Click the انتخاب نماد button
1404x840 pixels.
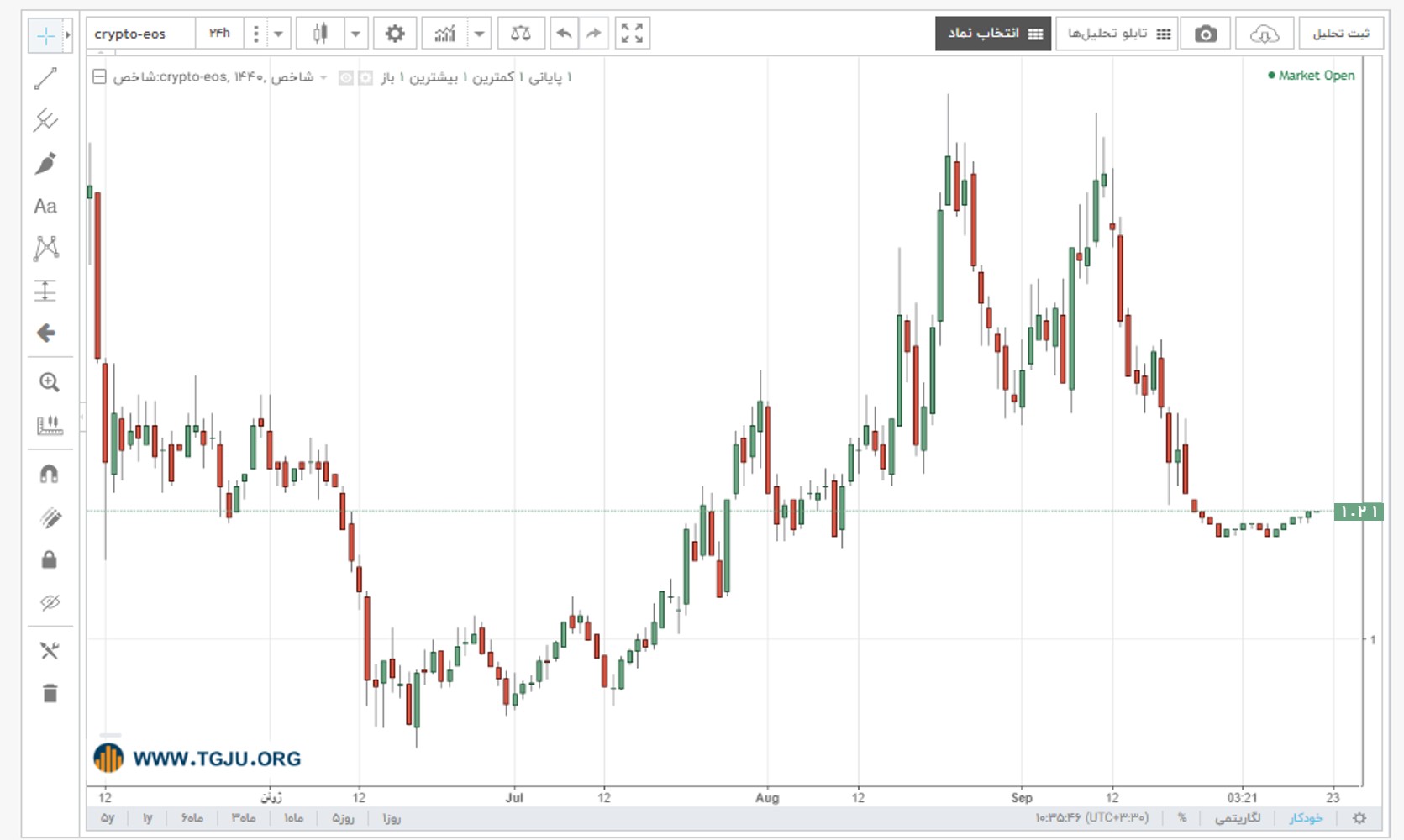click(993, 34)
